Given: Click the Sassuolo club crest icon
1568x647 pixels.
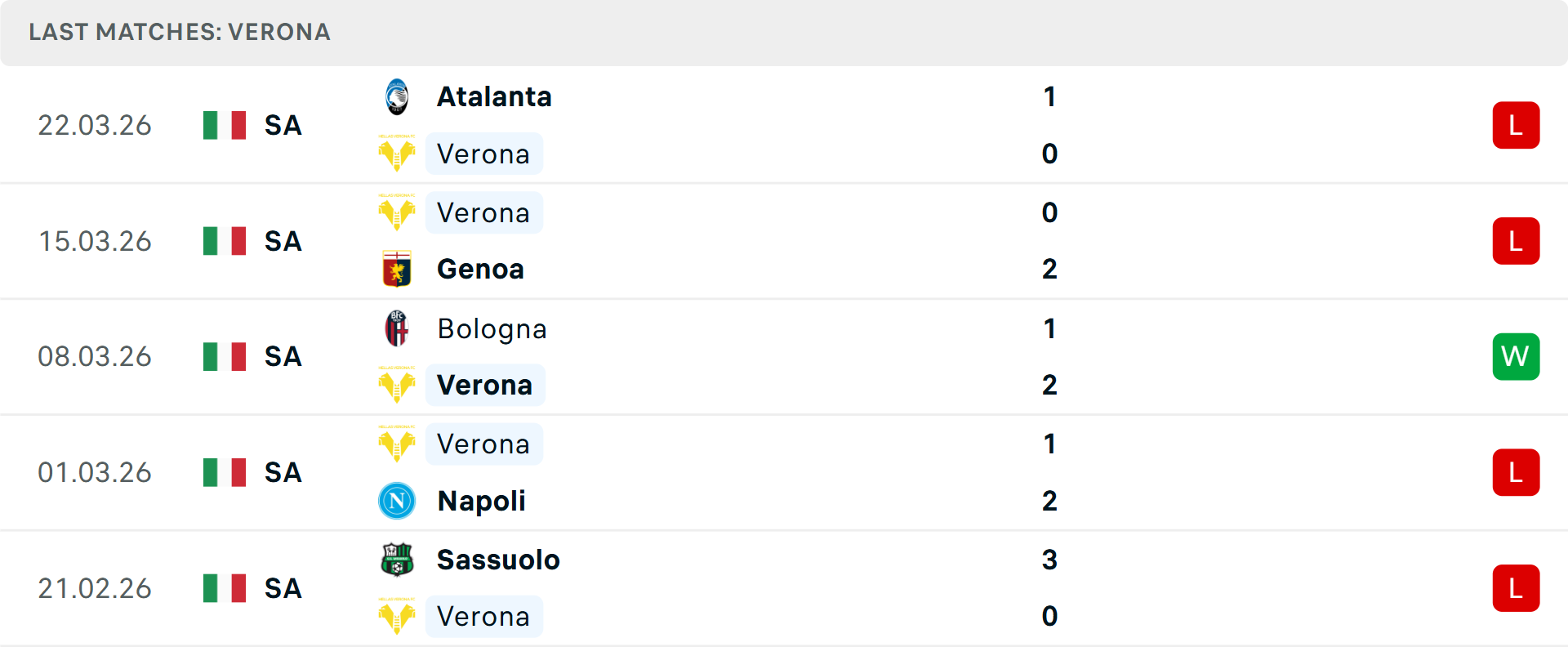Looking at the screenshot, I should tap(397, 560).
